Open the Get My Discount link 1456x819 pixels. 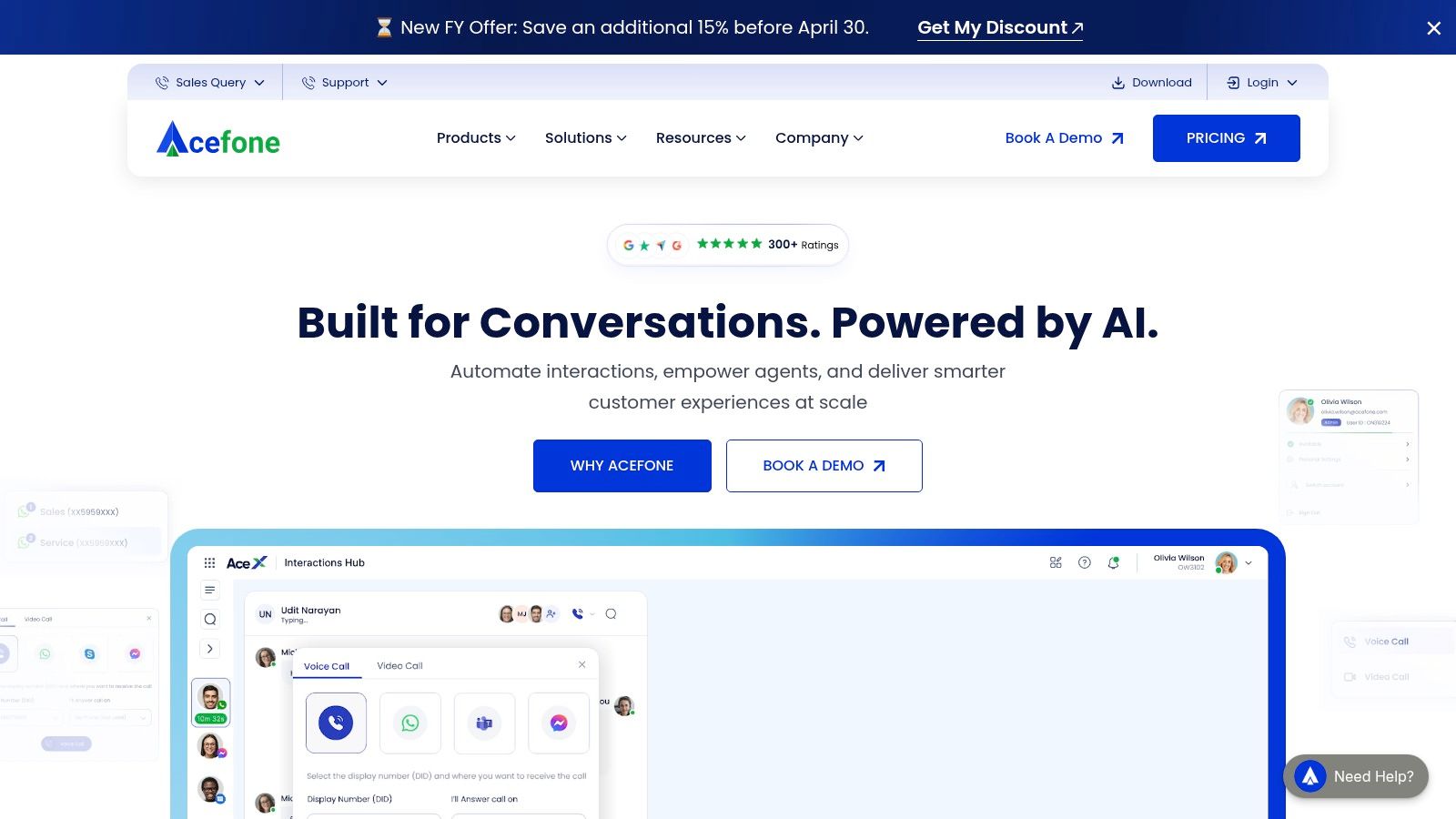click(x=1000, y=27)
